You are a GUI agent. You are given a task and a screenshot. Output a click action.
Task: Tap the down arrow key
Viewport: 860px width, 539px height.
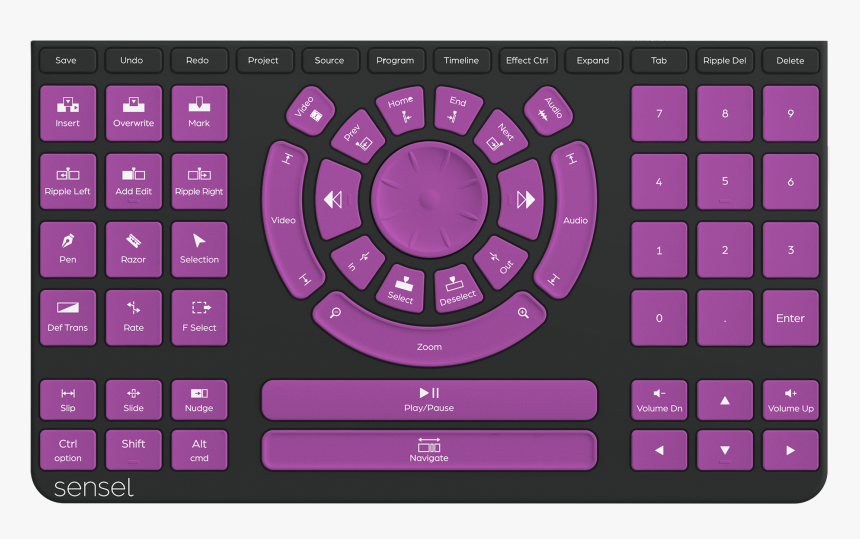(725, 450)
